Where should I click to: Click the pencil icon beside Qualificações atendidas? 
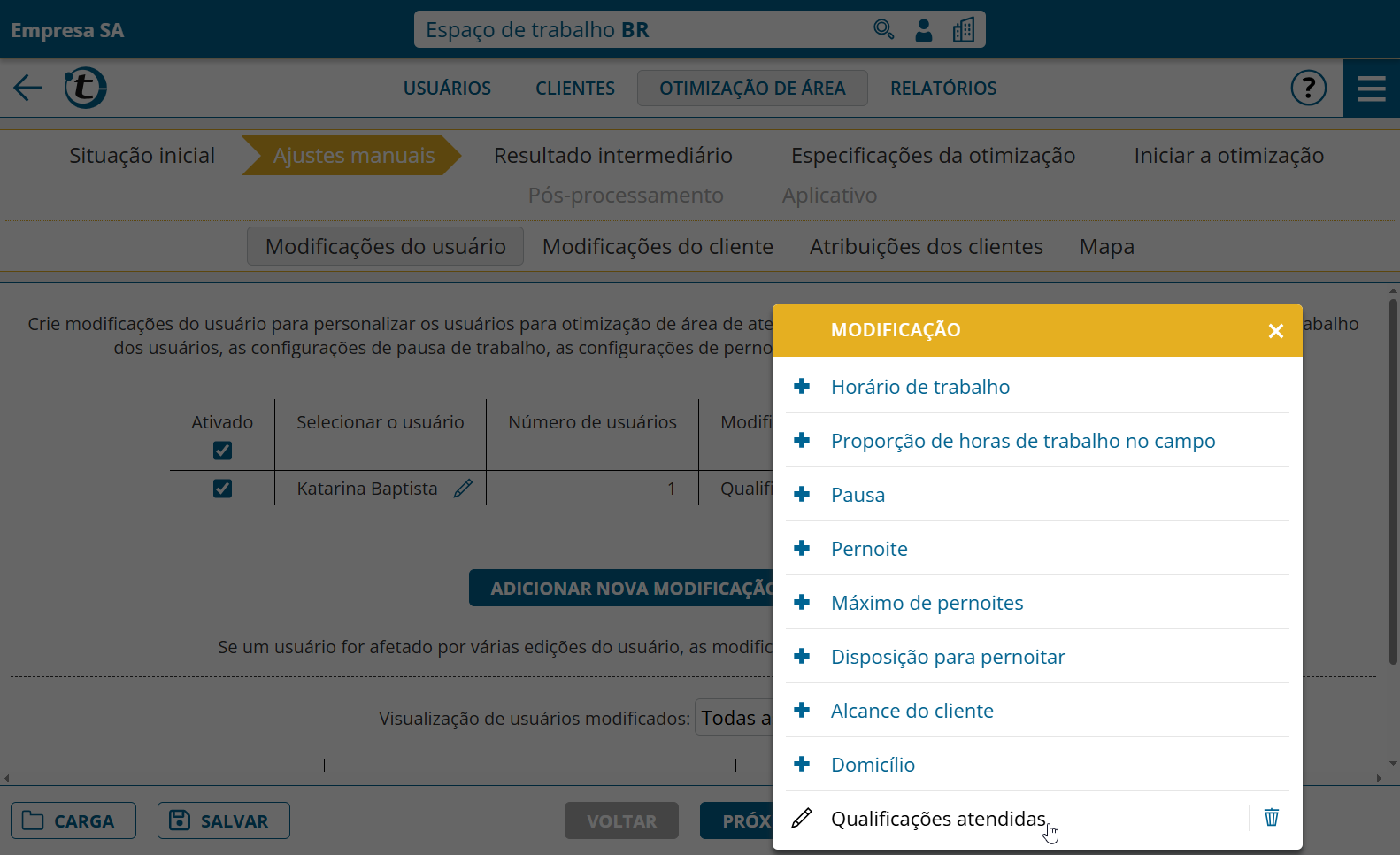tap(802, 819)
